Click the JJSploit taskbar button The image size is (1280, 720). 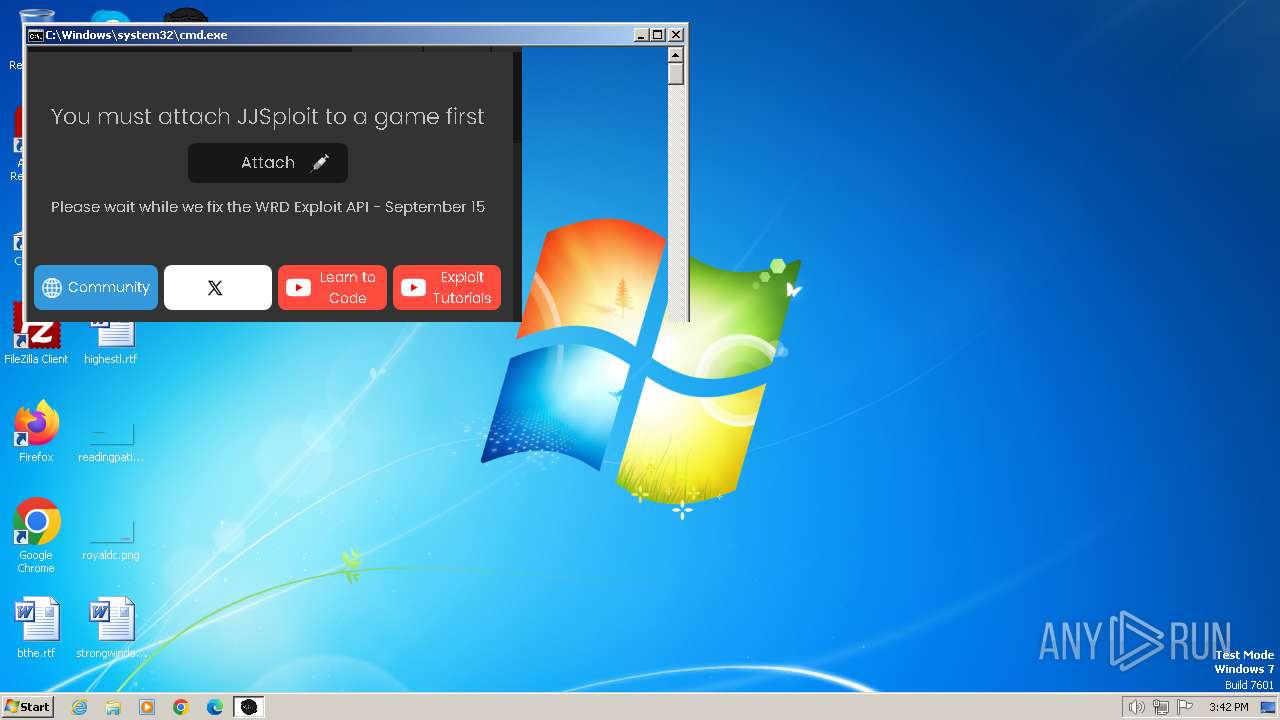point(249,707)
